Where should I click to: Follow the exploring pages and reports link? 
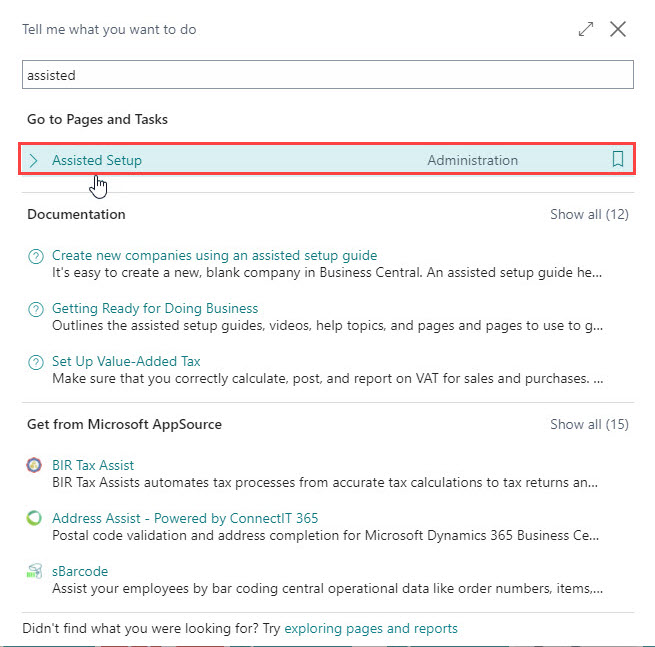371,628
